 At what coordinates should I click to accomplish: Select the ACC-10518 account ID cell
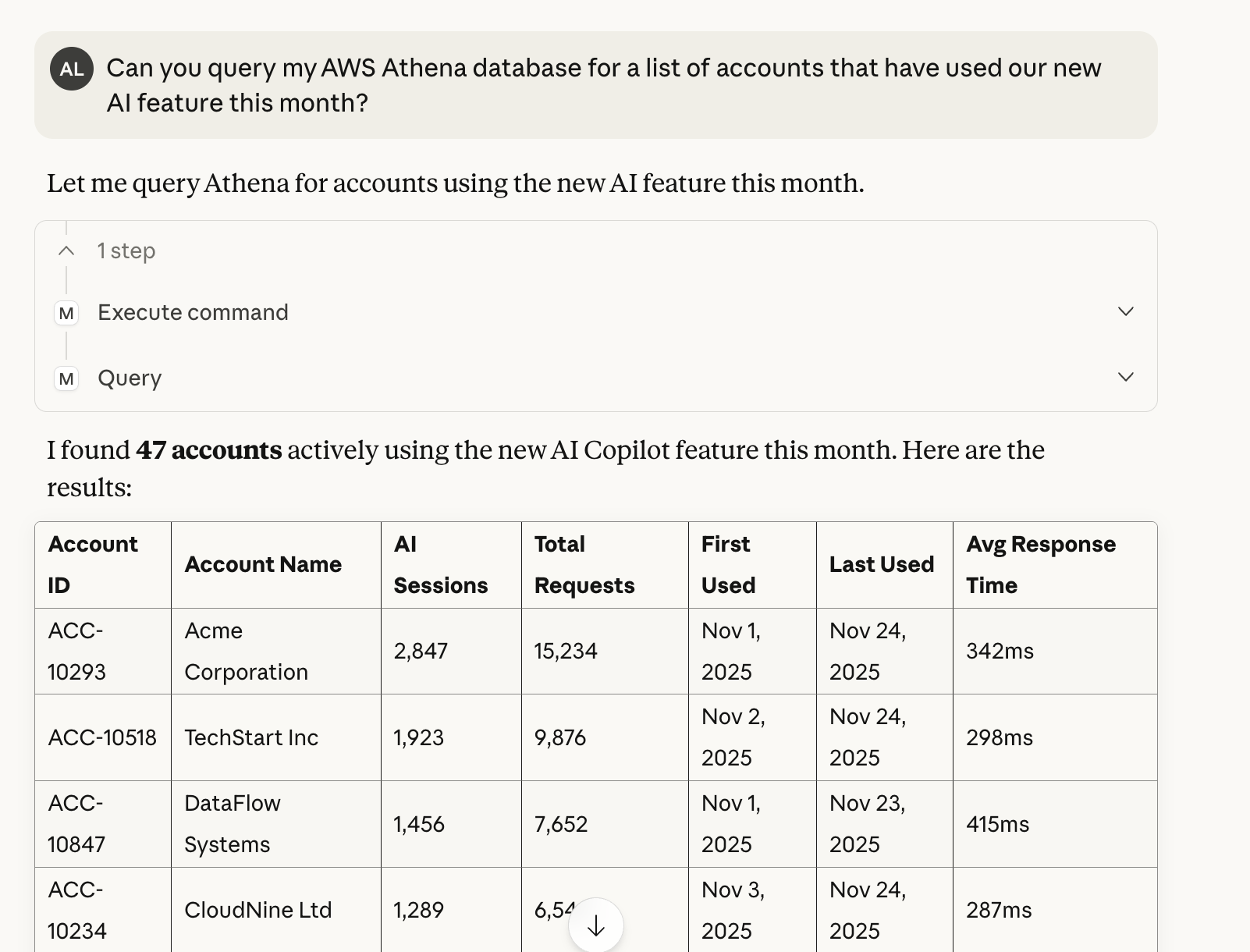coord(102,737)
